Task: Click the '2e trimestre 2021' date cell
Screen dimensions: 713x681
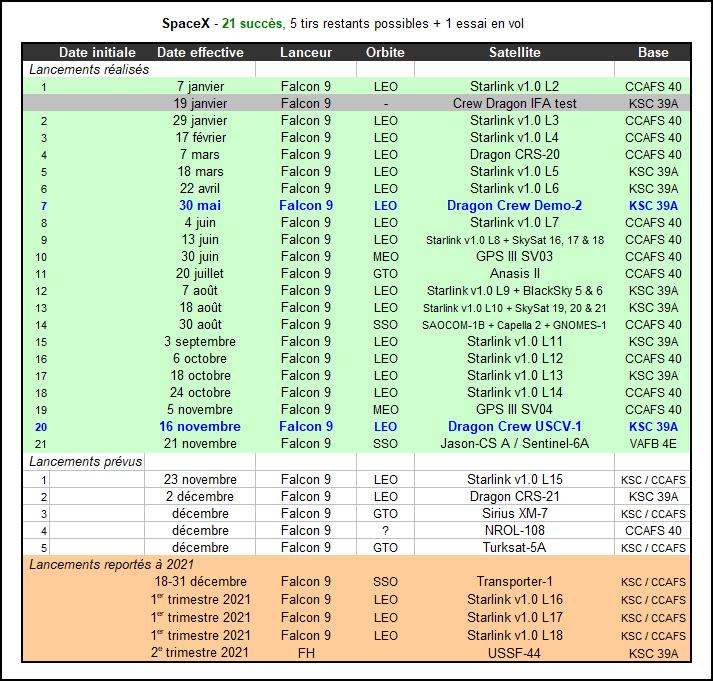Action: click(200, 652)
